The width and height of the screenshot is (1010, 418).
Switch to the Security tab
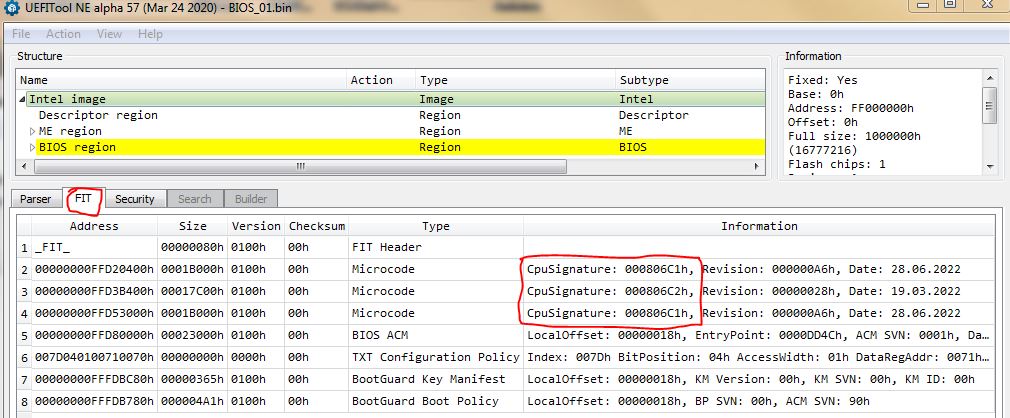135,199
